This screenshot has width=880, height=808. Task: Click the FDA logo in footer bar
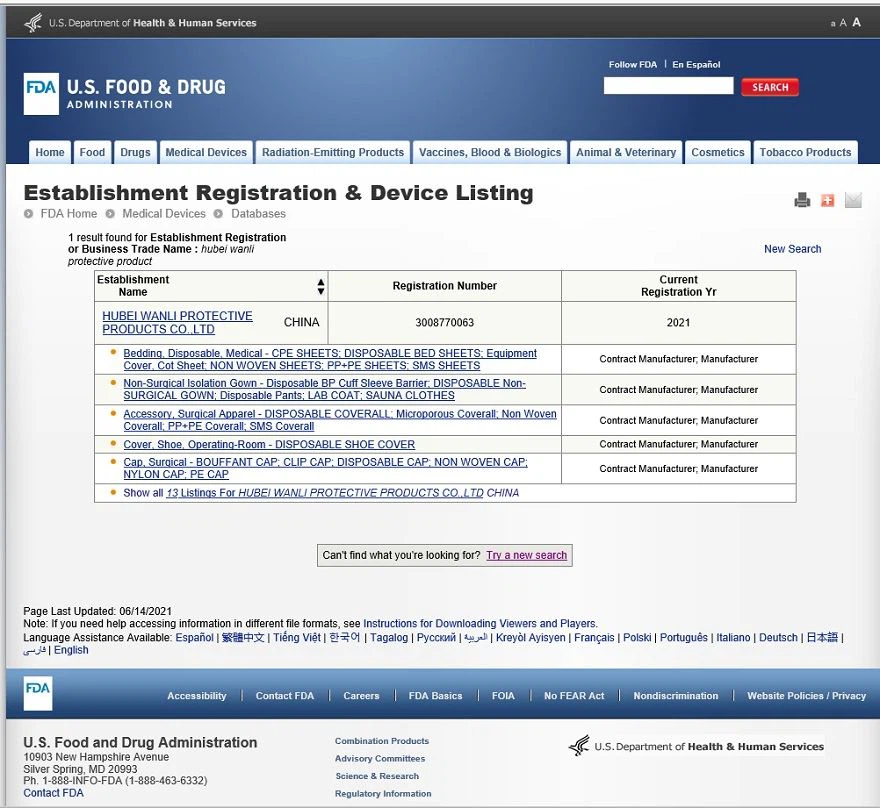tap(38, 693)
